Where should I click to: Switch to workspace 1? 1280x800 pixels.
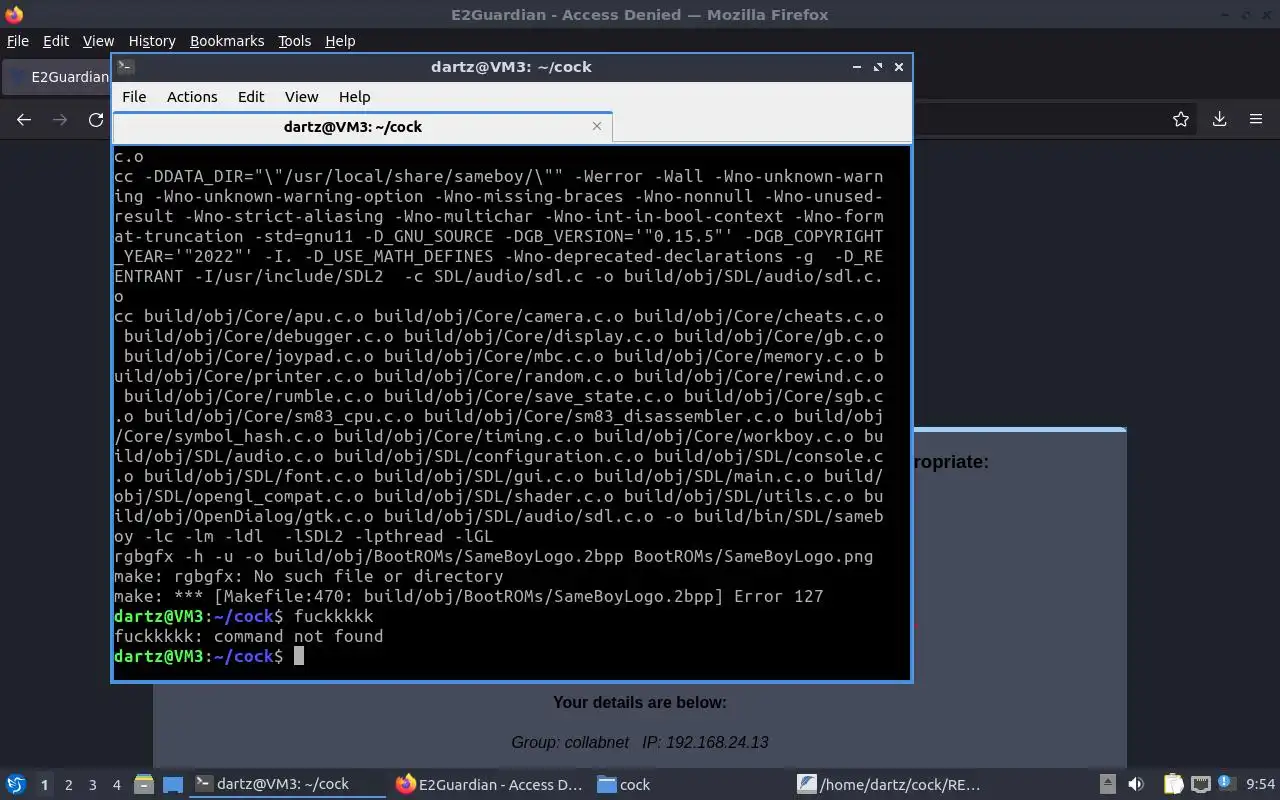click(x=44, y=785)
